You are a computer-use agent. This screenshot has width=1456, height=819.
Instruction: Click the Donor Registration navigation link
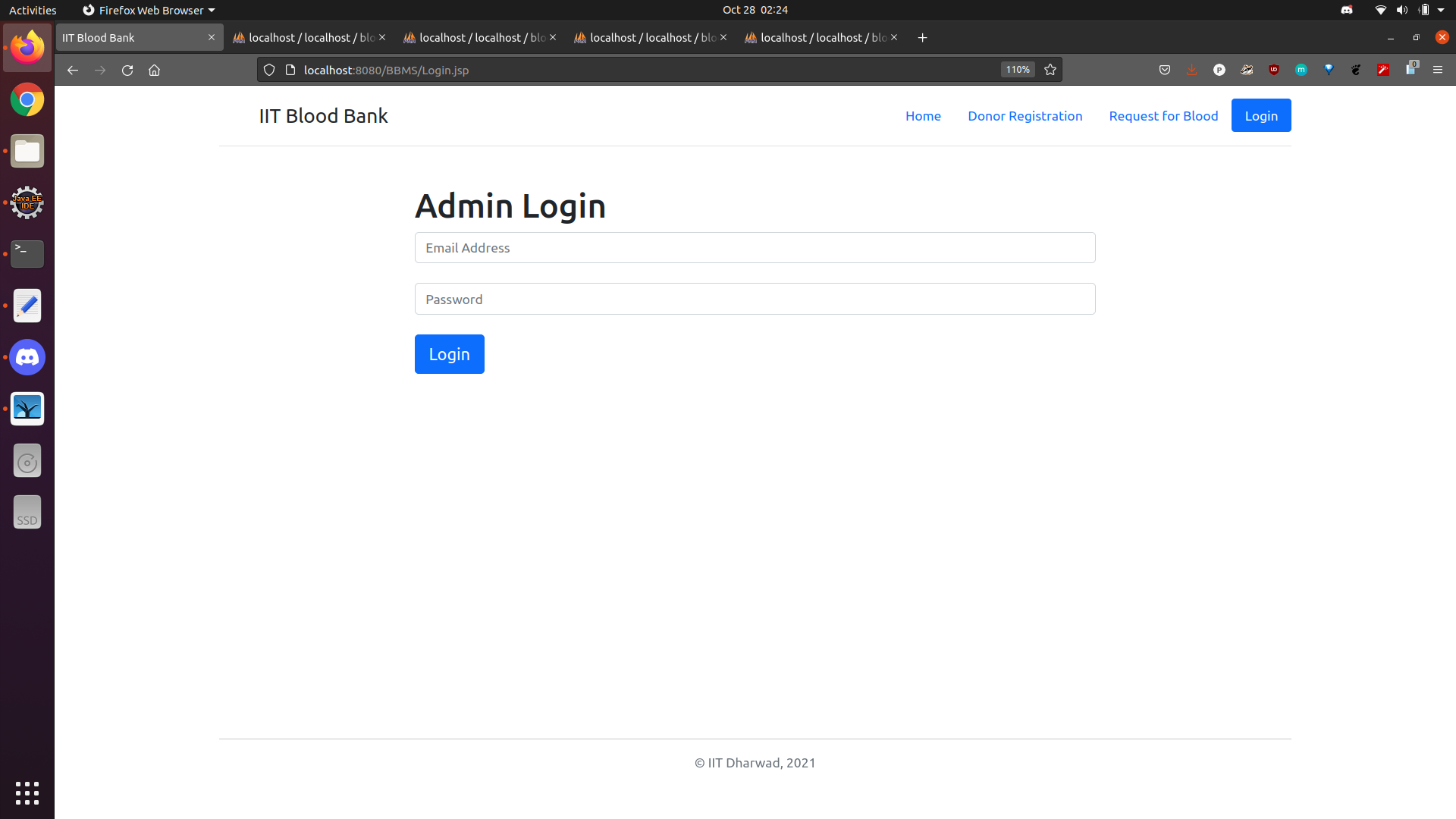click(1025, 115)
